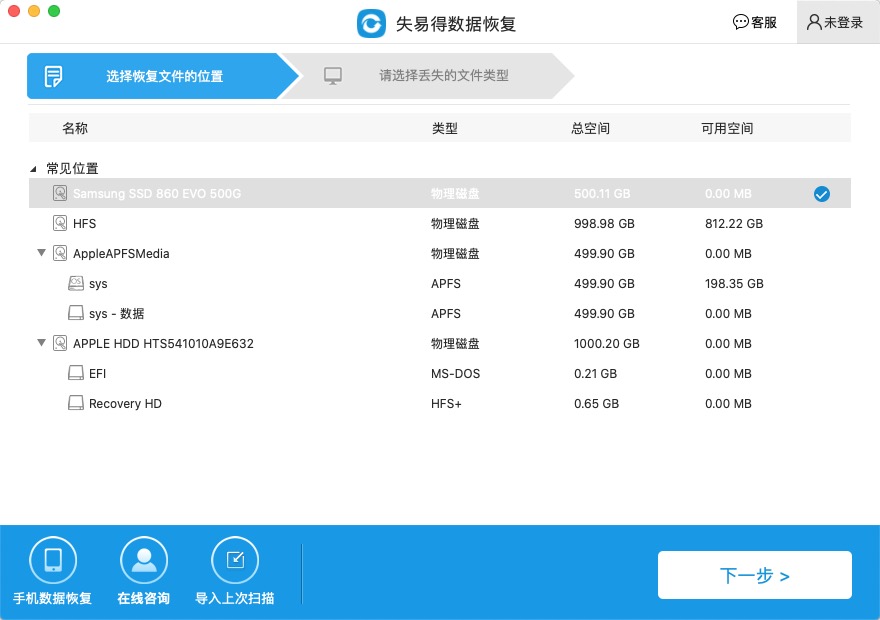Viewport: 880px width, 620px height.
Task: Click the 下一步 next step button
Action: pyautogui.click(x=754, y=575)
